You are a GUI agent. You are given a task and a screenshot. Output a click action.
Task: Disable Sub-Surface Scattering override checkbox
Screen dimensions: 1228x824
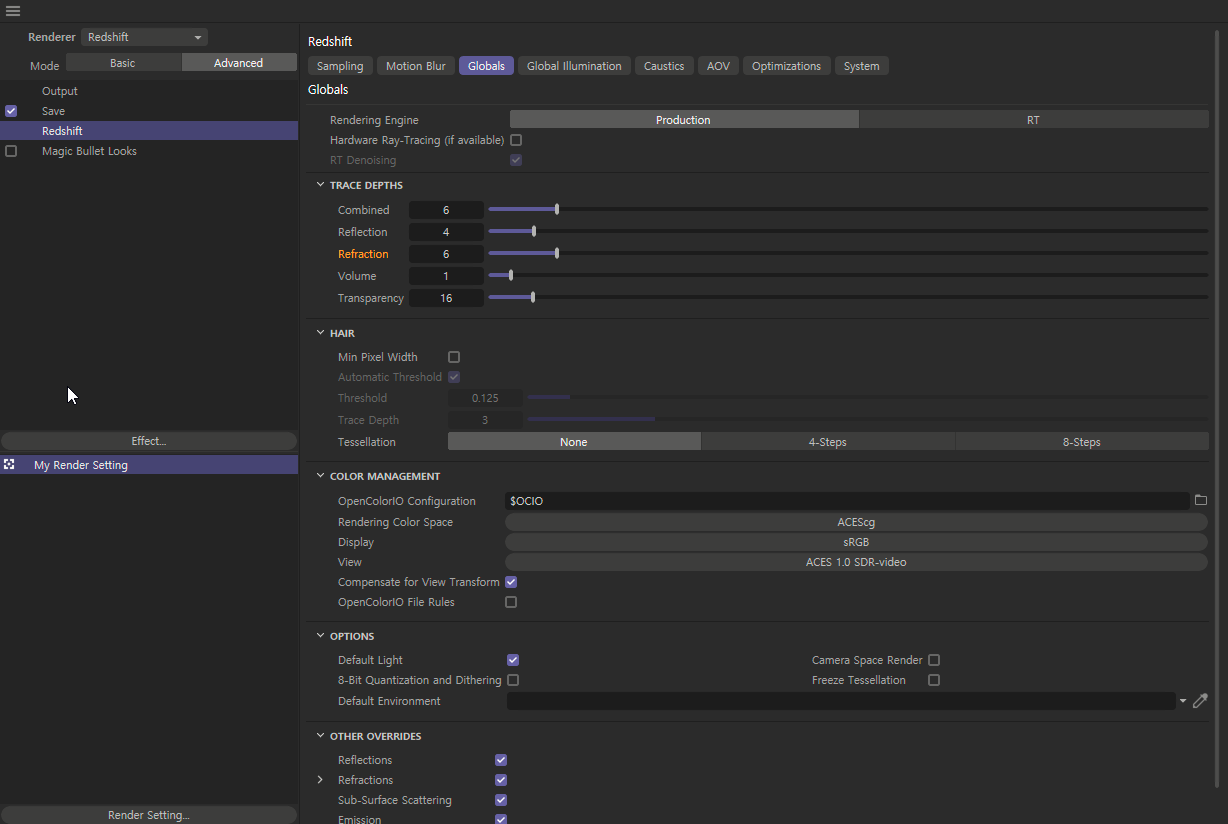coord(501,800)
